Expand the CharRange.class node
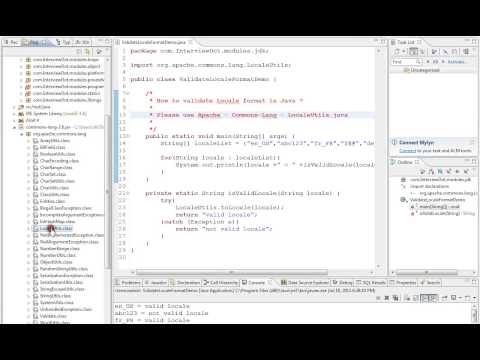This screenshot has height=360, width=480. (28, 168)
